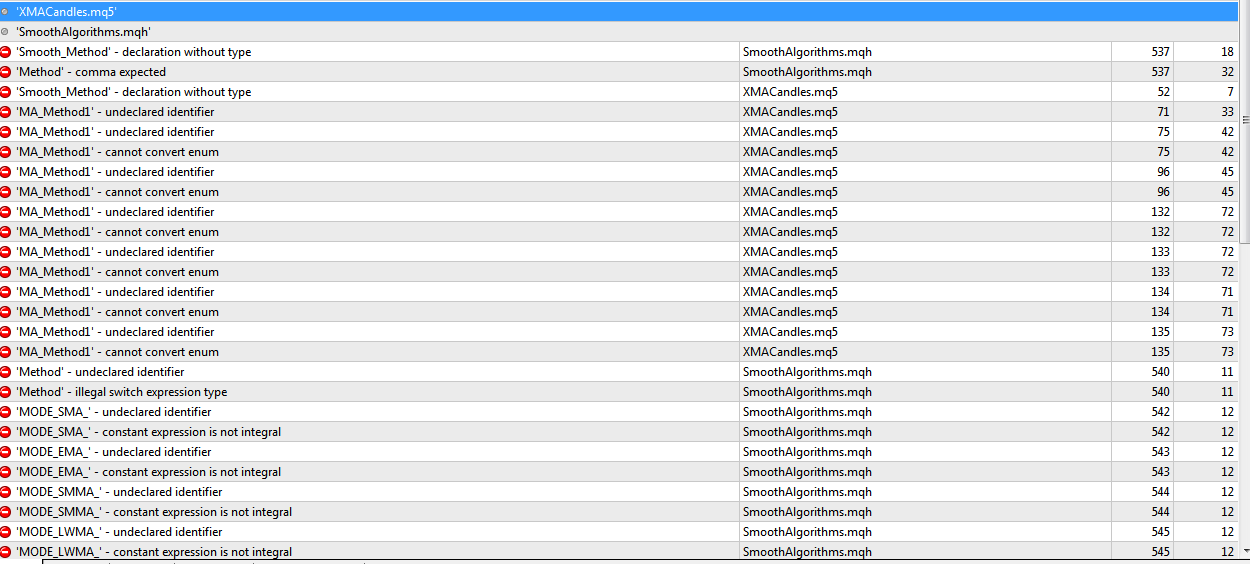Click line number 132 in 'MA_Method1' undeclared row
This screenshot has width=1250, height=564.
1160,211
